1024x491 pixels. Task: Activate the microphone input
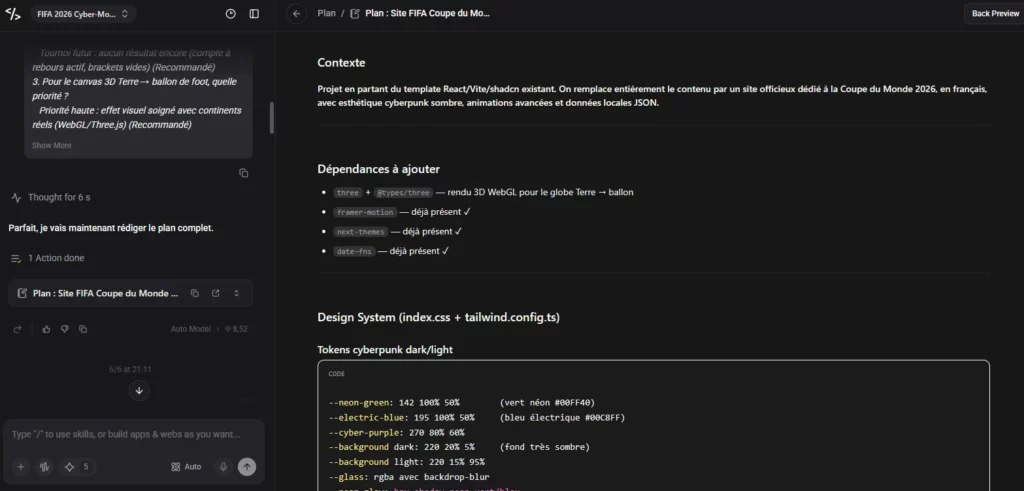coord(223,467)
